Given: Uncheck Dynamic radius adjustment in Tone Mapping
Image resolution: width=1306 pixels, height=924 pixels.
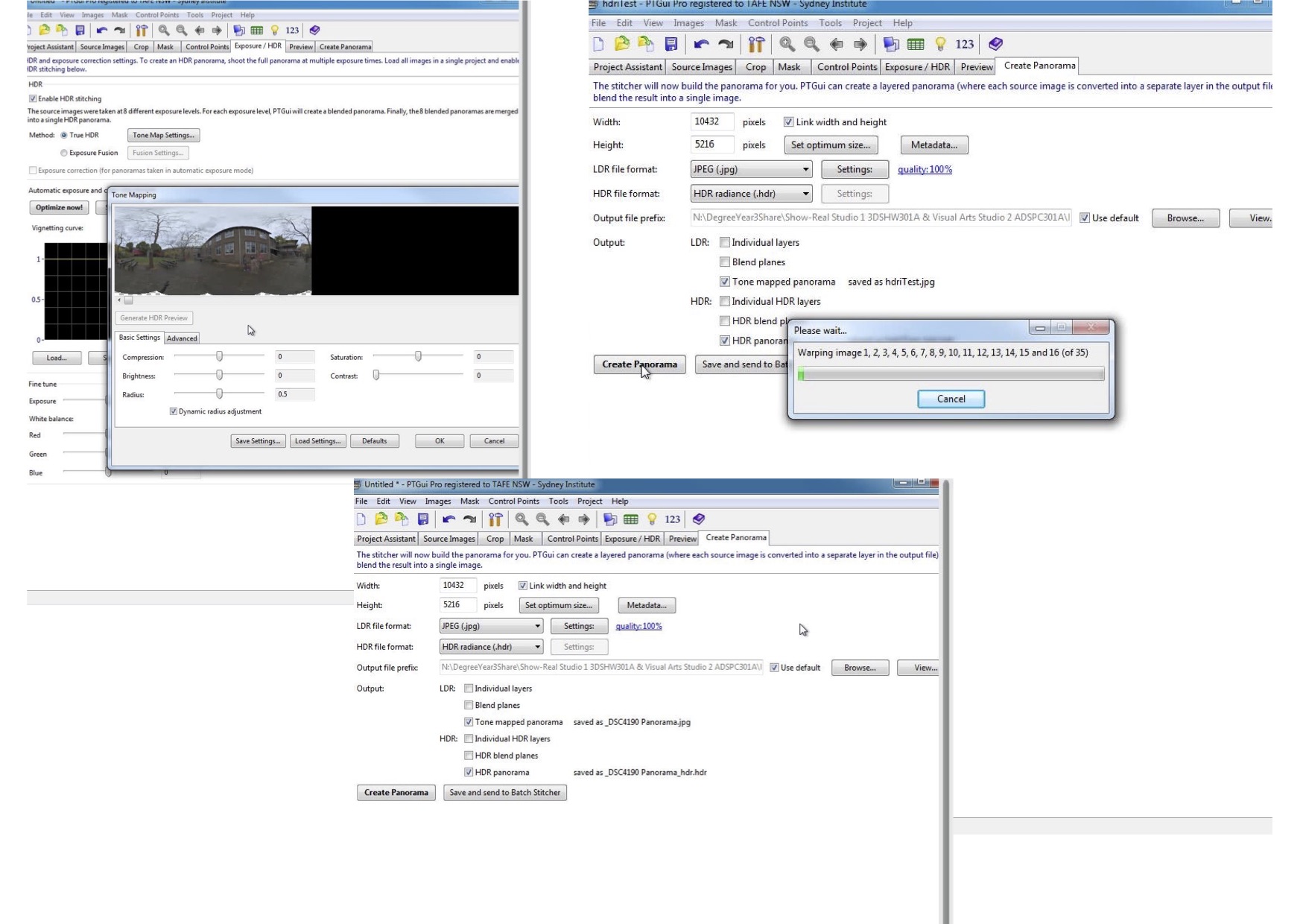Looking at the screenshot, I should pyautogui.click(x=174, y=411).
